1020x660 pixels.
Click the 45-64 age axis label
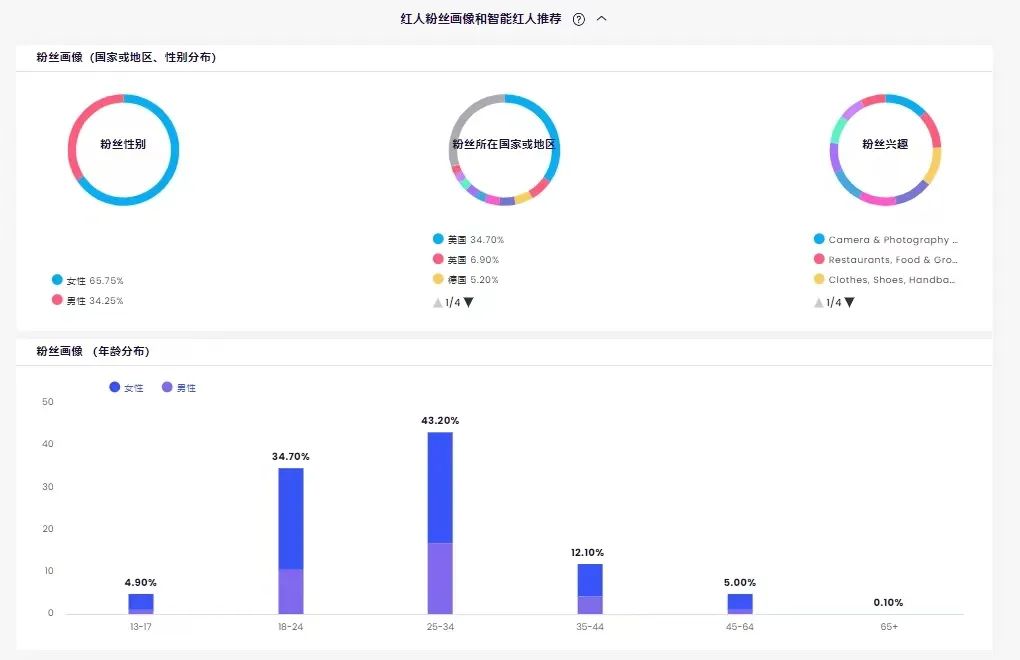click(x=740, y=627)
